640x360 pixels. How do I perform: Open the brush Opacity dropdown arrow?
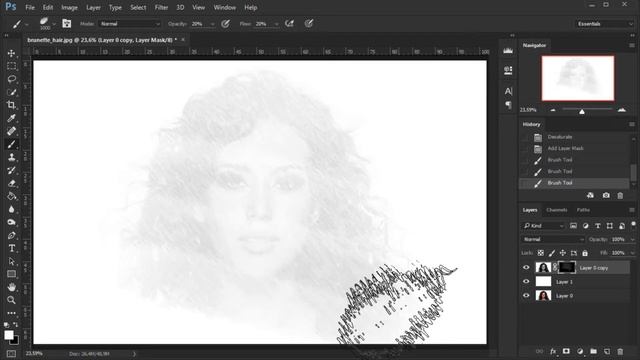(x=212, y=24)
